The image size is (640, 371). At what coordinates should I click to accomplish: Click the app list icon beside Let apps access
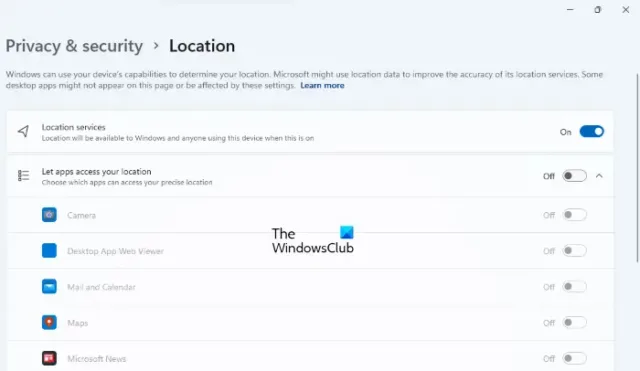(x=23, y=176)
